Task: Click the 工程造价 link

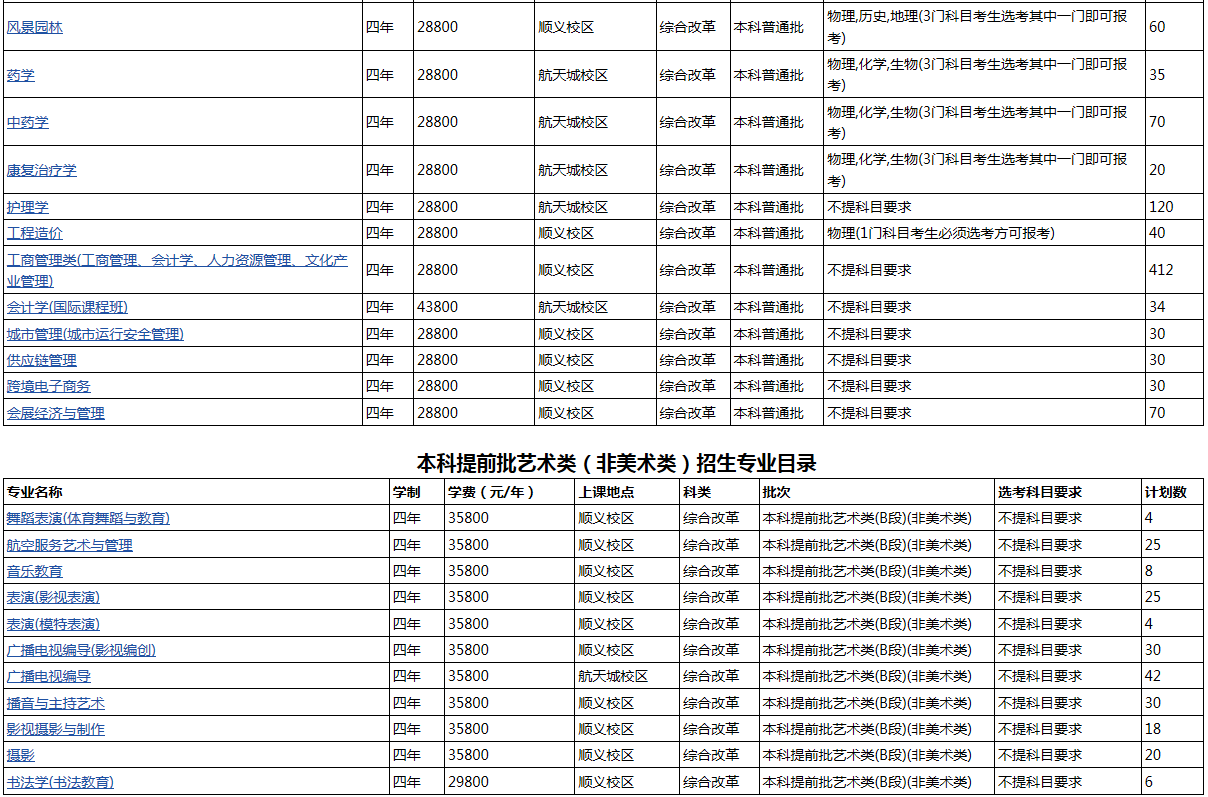Action: click(35, 233)
